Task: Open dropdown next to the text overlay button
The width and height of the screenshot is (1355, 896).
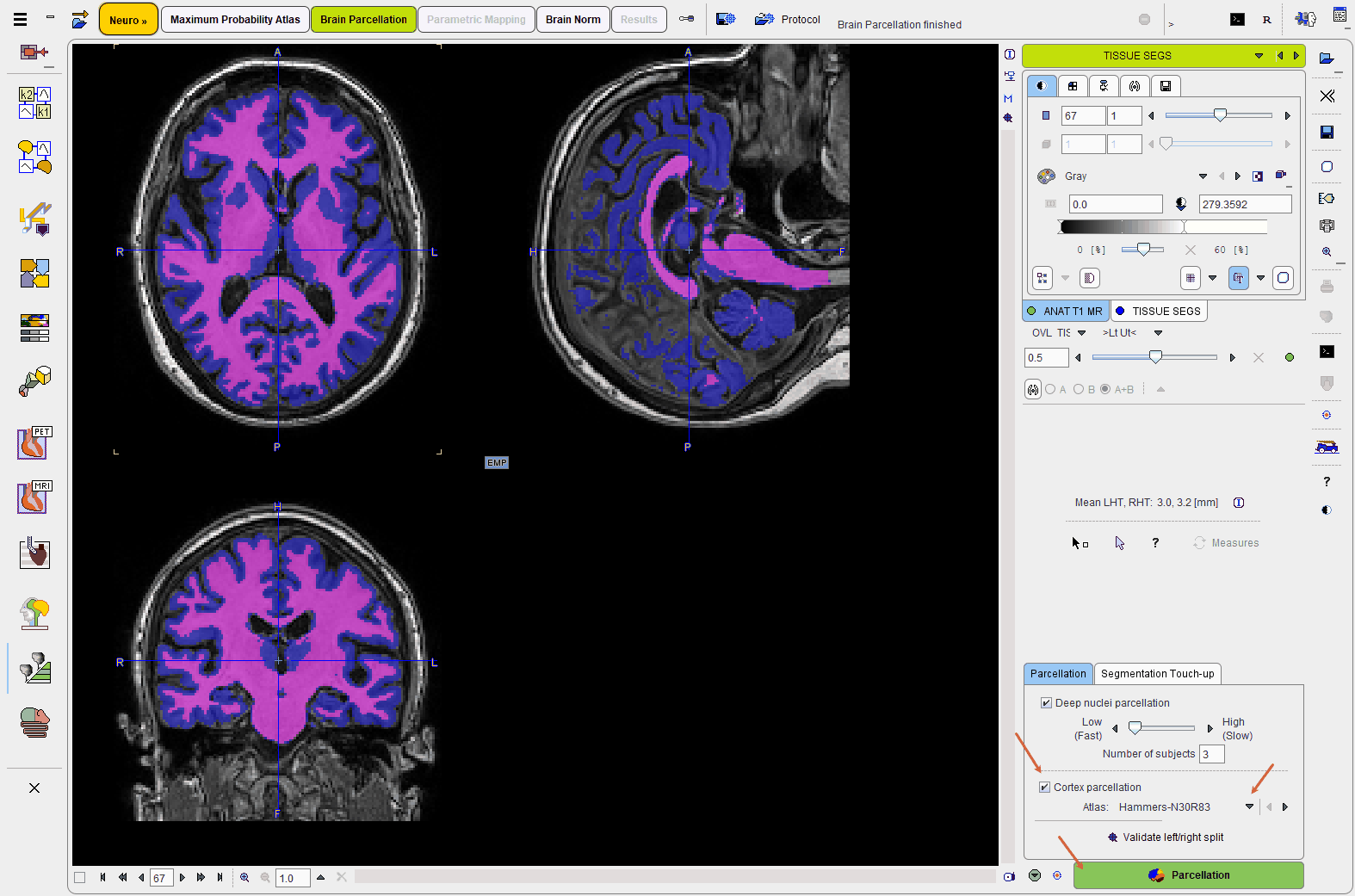Action: point(1260,278)
